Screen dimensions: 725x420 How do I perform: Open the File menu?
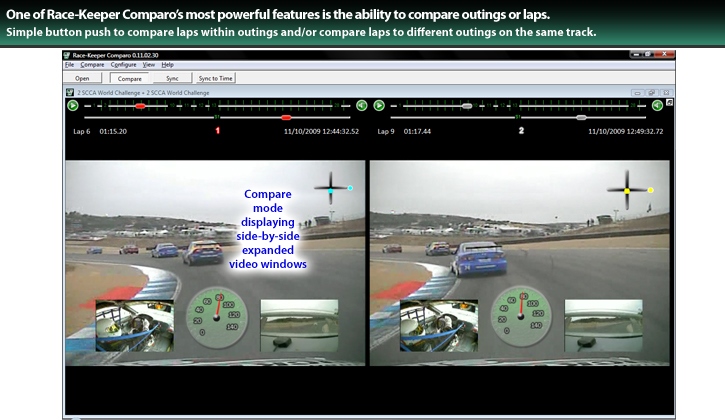69,64
